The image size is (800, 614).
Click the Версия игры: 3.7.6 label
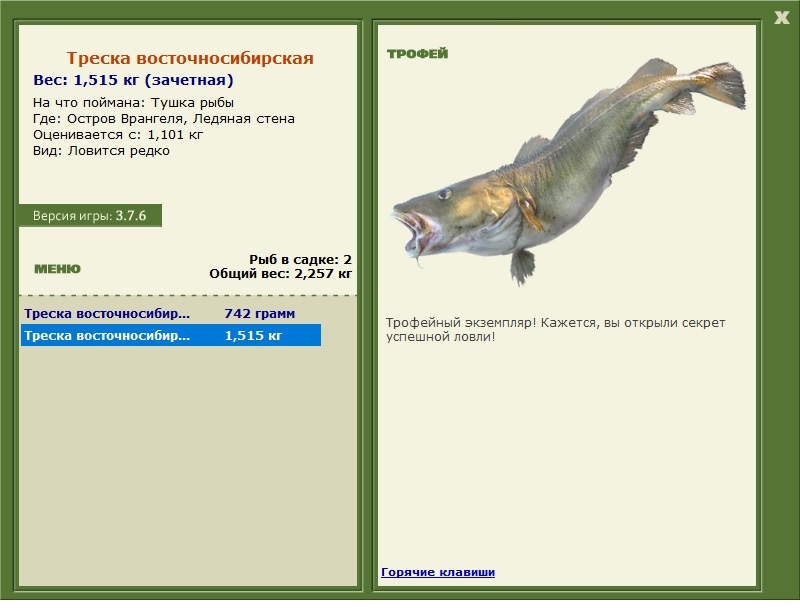point(90,215)
